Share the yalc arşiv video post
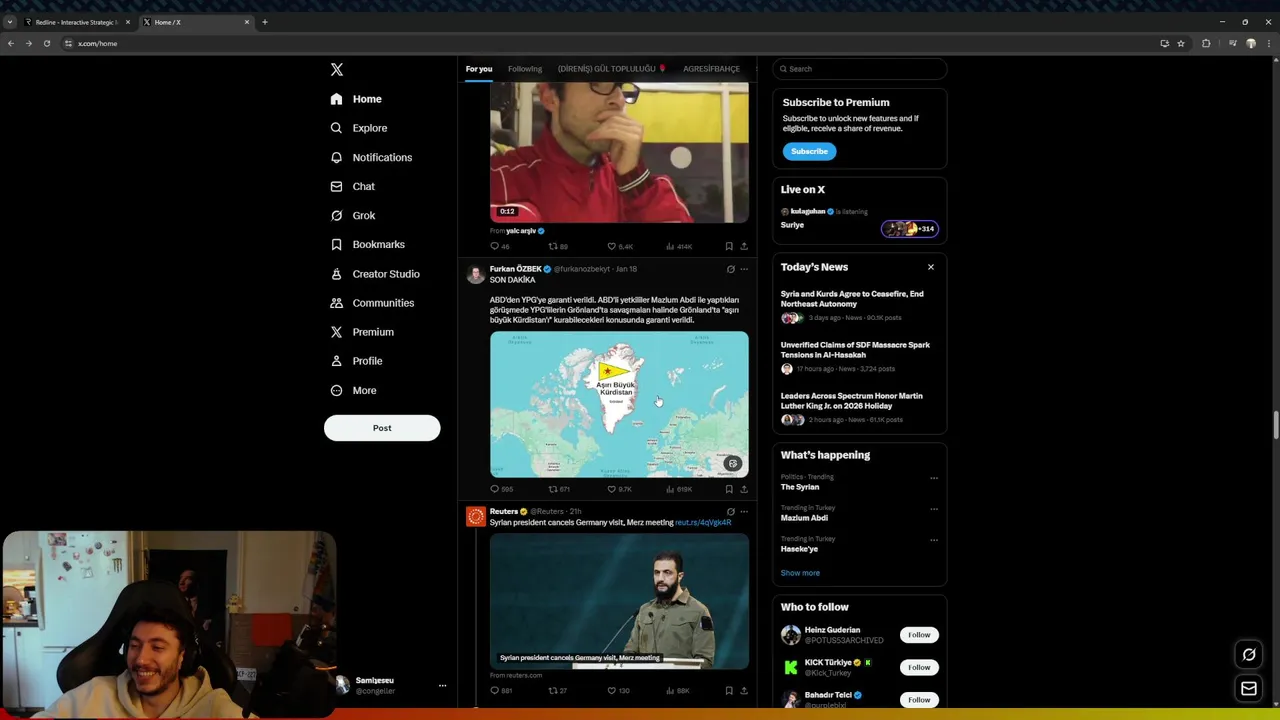 point(744,246)
